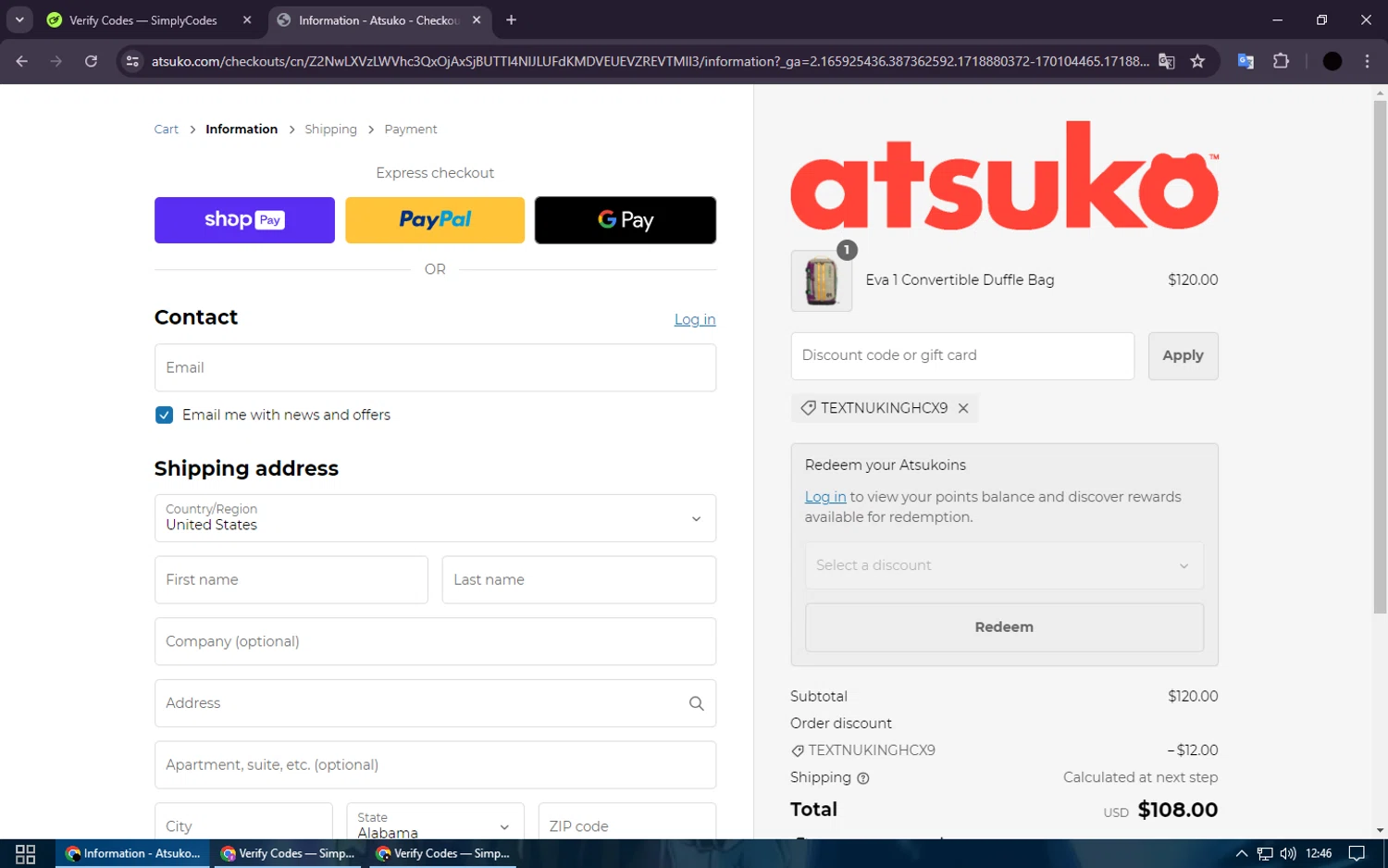Focus the Email input field
1388x868 pixels.
coord(435,367)
